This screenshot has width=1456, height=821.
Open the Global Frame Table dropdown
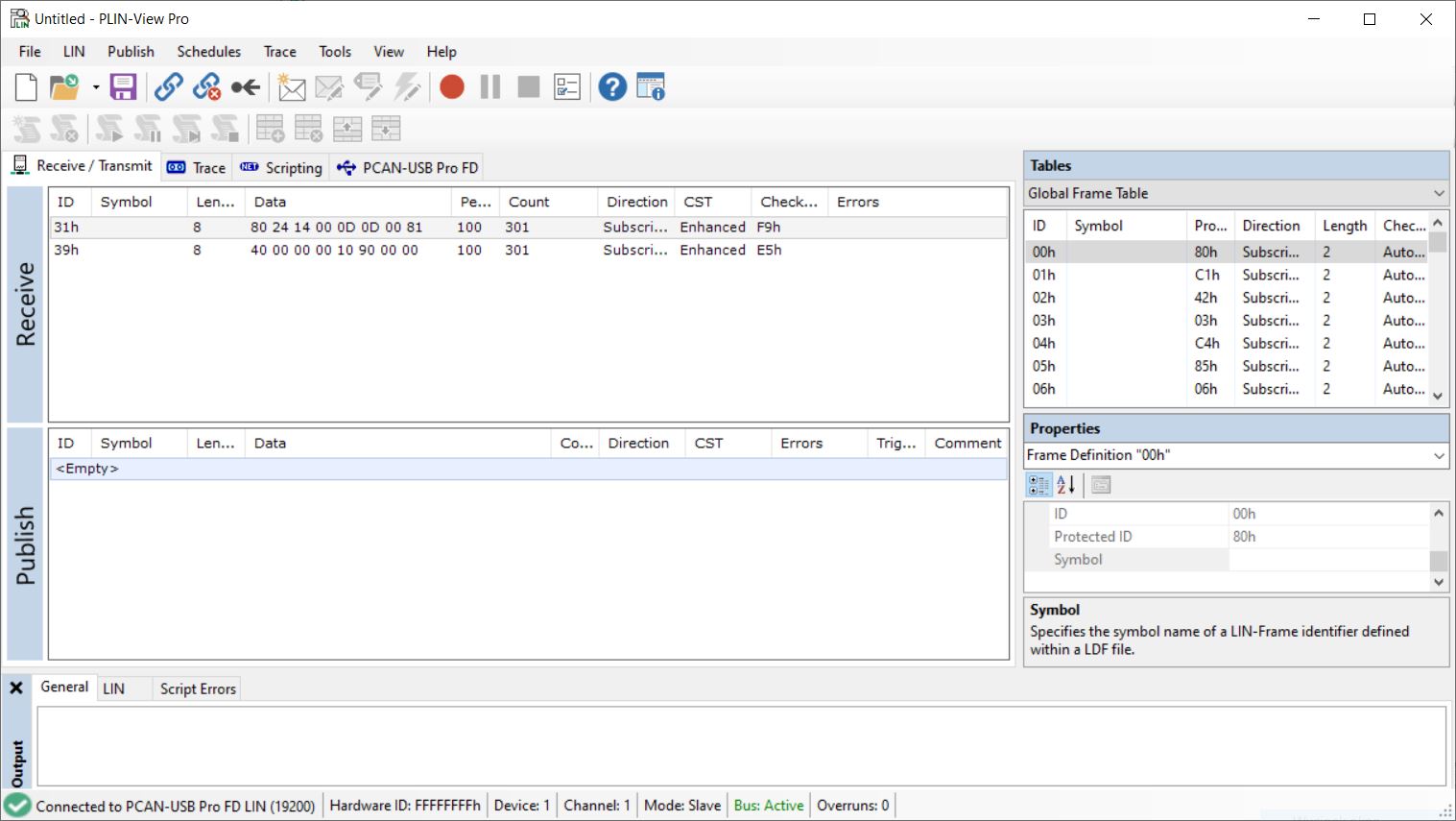(x=1438, y=193)
